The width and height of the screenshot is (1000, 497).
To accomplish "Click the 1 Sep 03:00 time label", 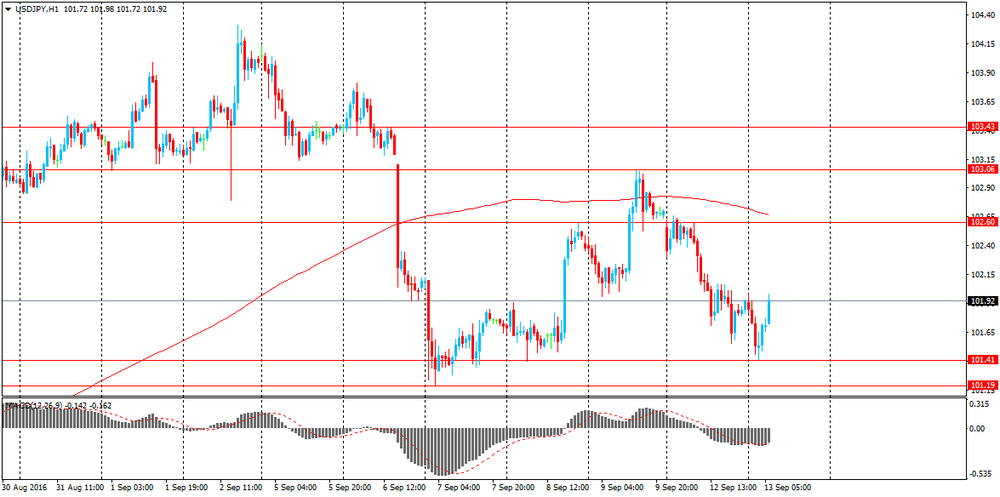I will 131,487.
